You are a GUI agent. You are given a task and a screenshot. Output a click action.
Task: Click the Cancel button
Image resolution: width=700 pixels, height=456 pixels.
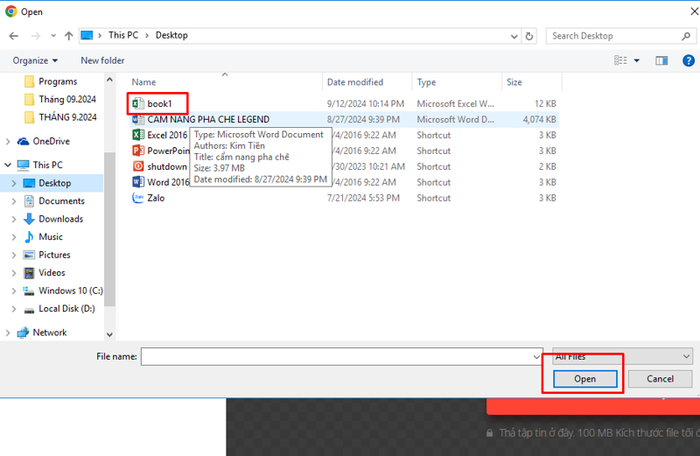point(660,379)
